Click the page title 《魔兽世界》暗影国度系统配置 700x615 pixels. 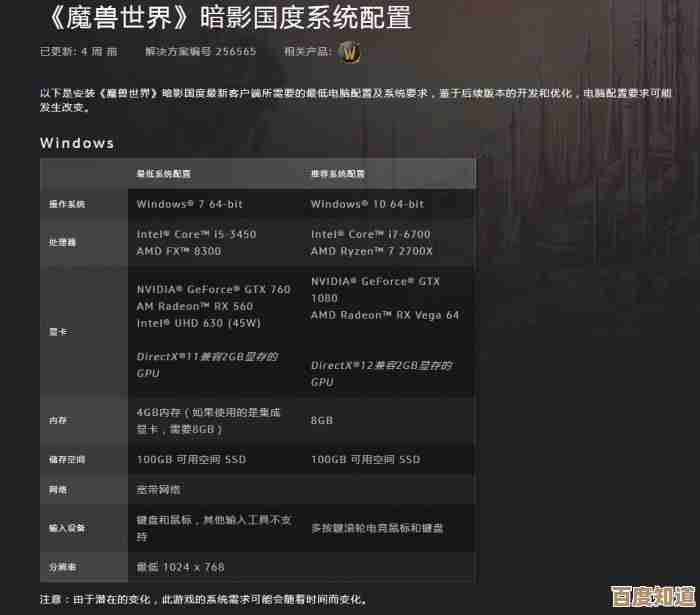tap(229, 17)
